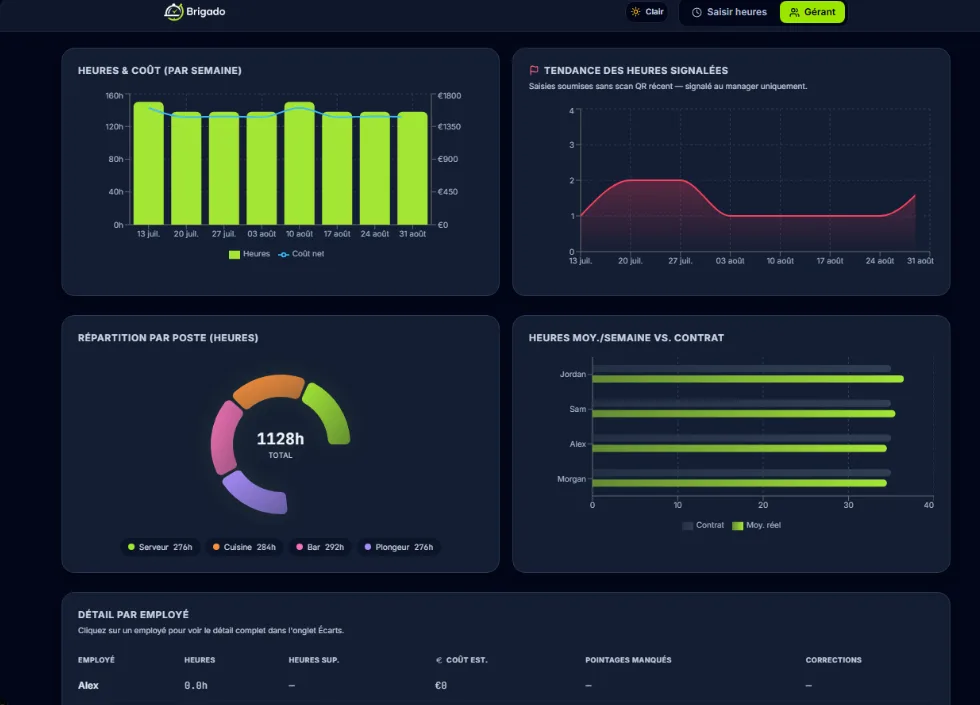Click the euro icon beside Coût est.
980x705 pixels.
(x=439, y=660)
